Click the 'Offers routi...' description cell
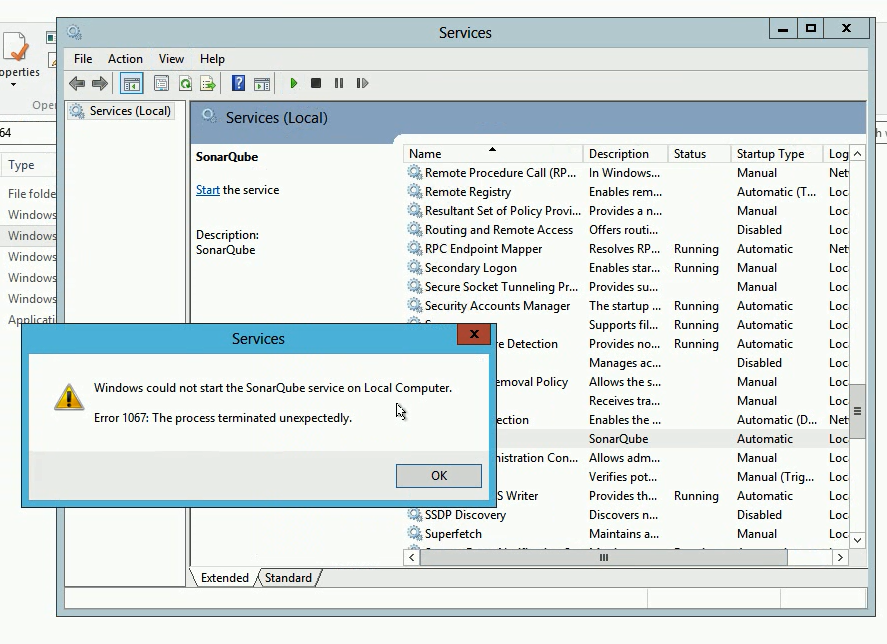Image resolution: width=887 pixels, height=644 pixels. tap(623, 230)
